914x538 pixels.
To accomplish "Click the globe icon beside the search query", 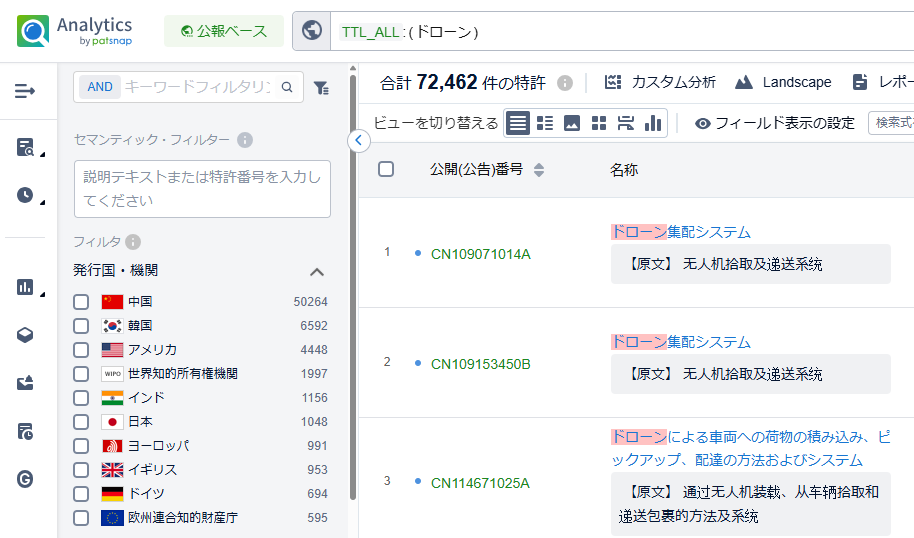I will [x=311, y=31].
